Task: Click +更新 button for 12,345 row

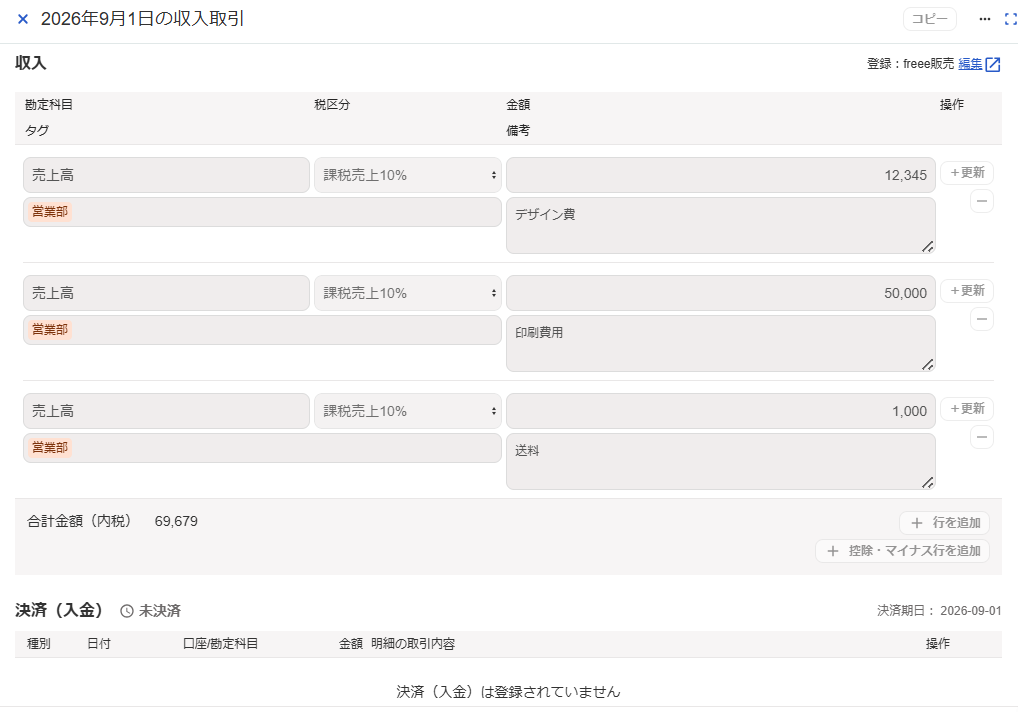Action: click(967, 173)
